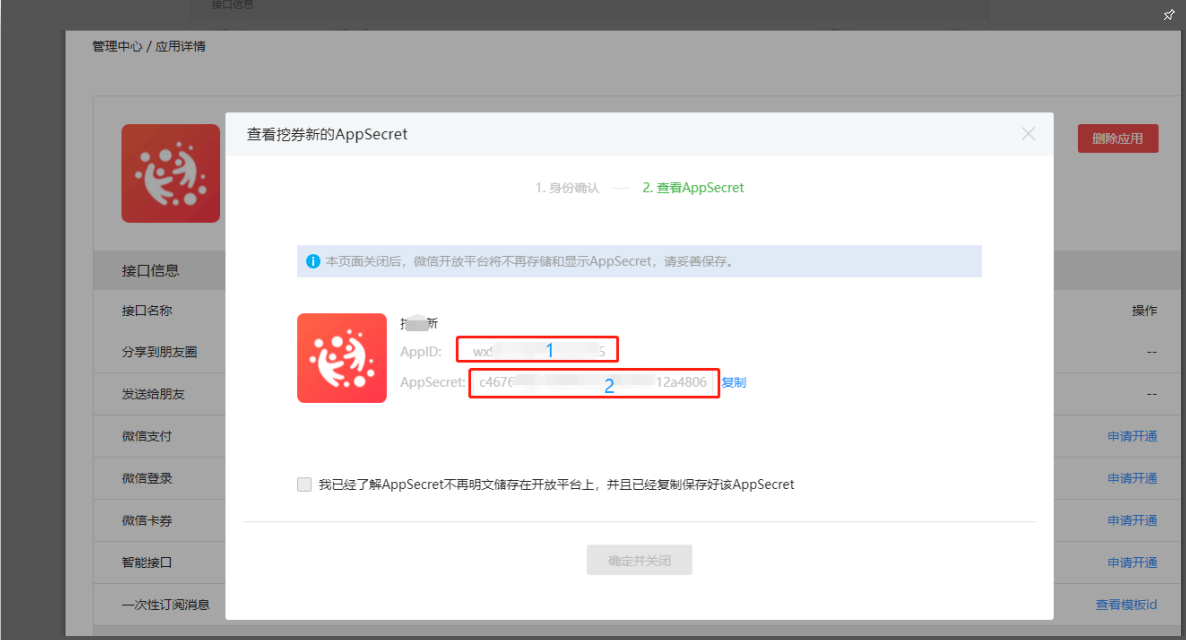1186x640 pixels.
Task: Click 应用详情 in the breadcrumb
Action: pyautogui.click(x=180, y=46)
